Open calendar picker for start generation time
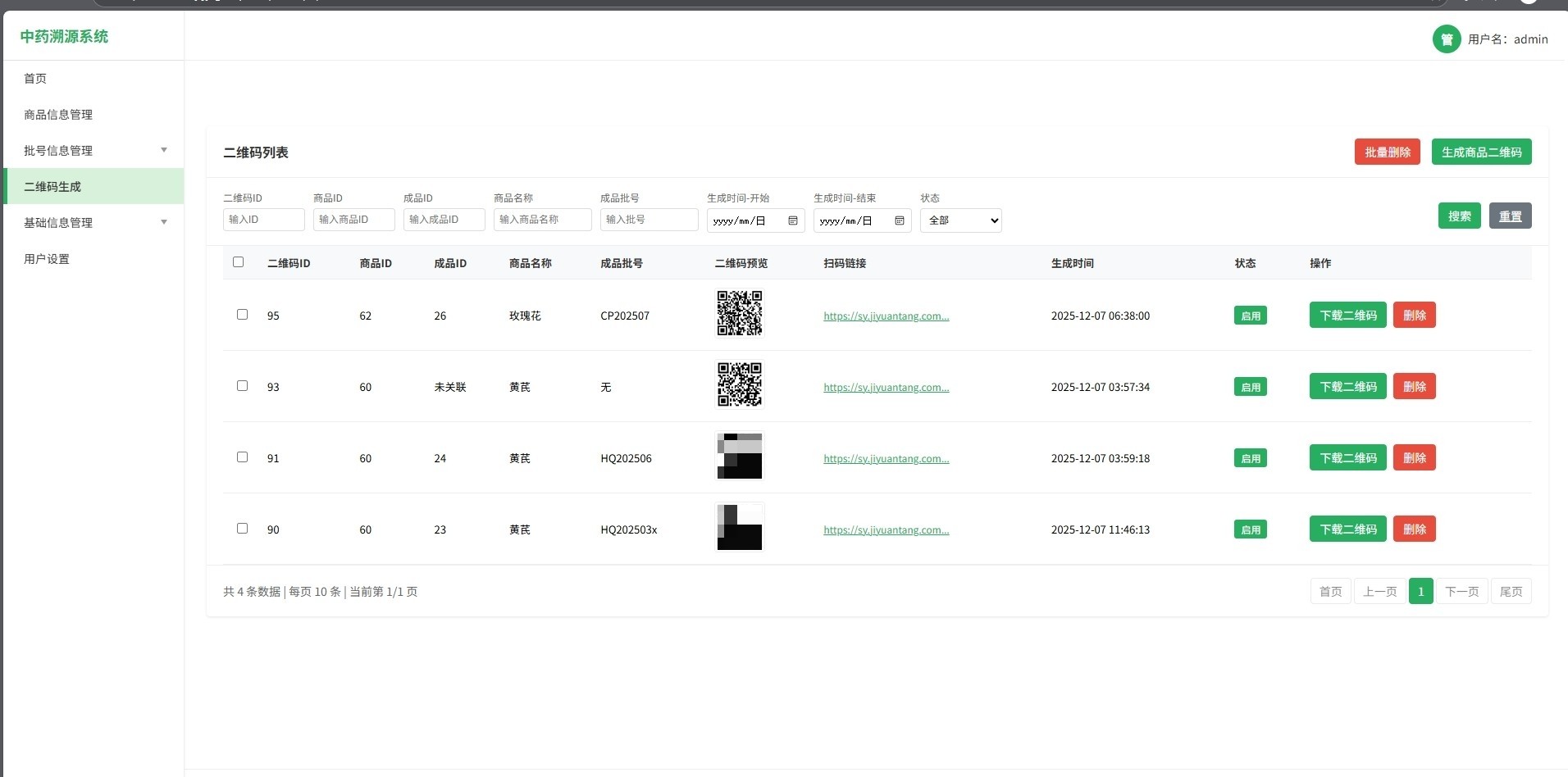1568x777 pixels. pyautogui.click(x=792, y=220)
